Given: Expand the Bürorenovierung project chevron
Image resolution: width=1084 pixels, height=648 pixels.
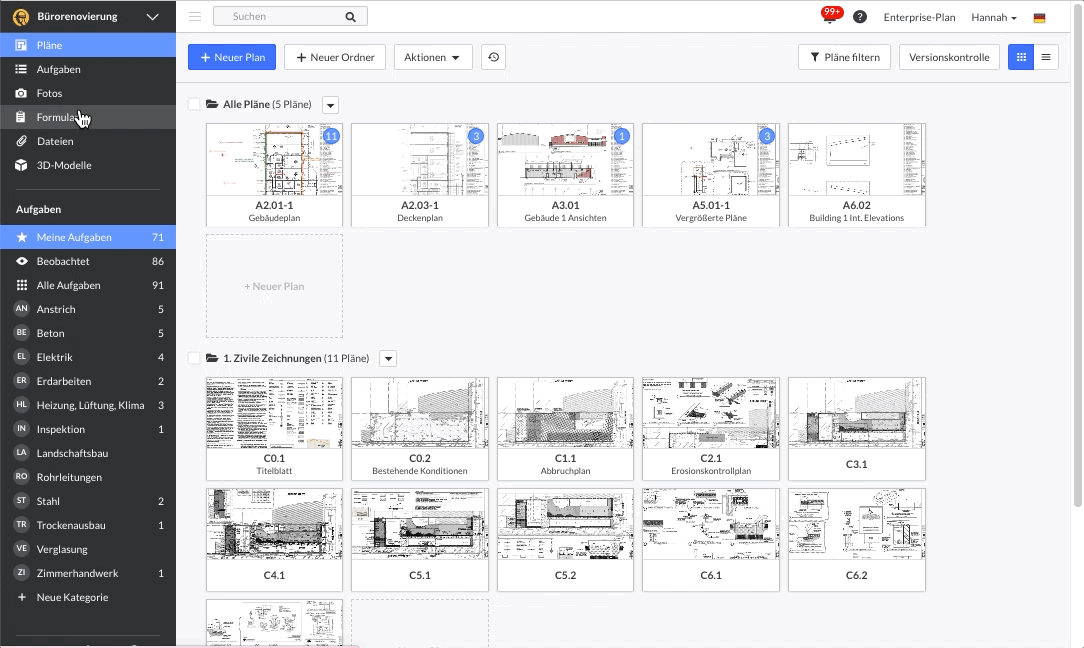Looking at the screenshot, I should point(153,17).
